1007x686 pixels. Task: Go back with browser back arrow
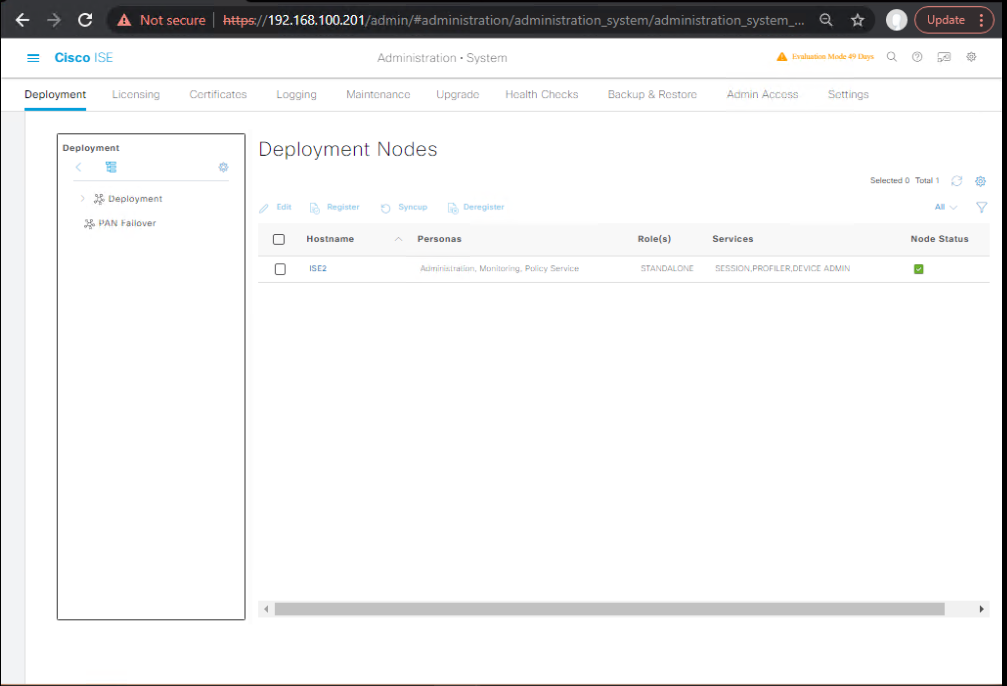(x=22, y=20)
